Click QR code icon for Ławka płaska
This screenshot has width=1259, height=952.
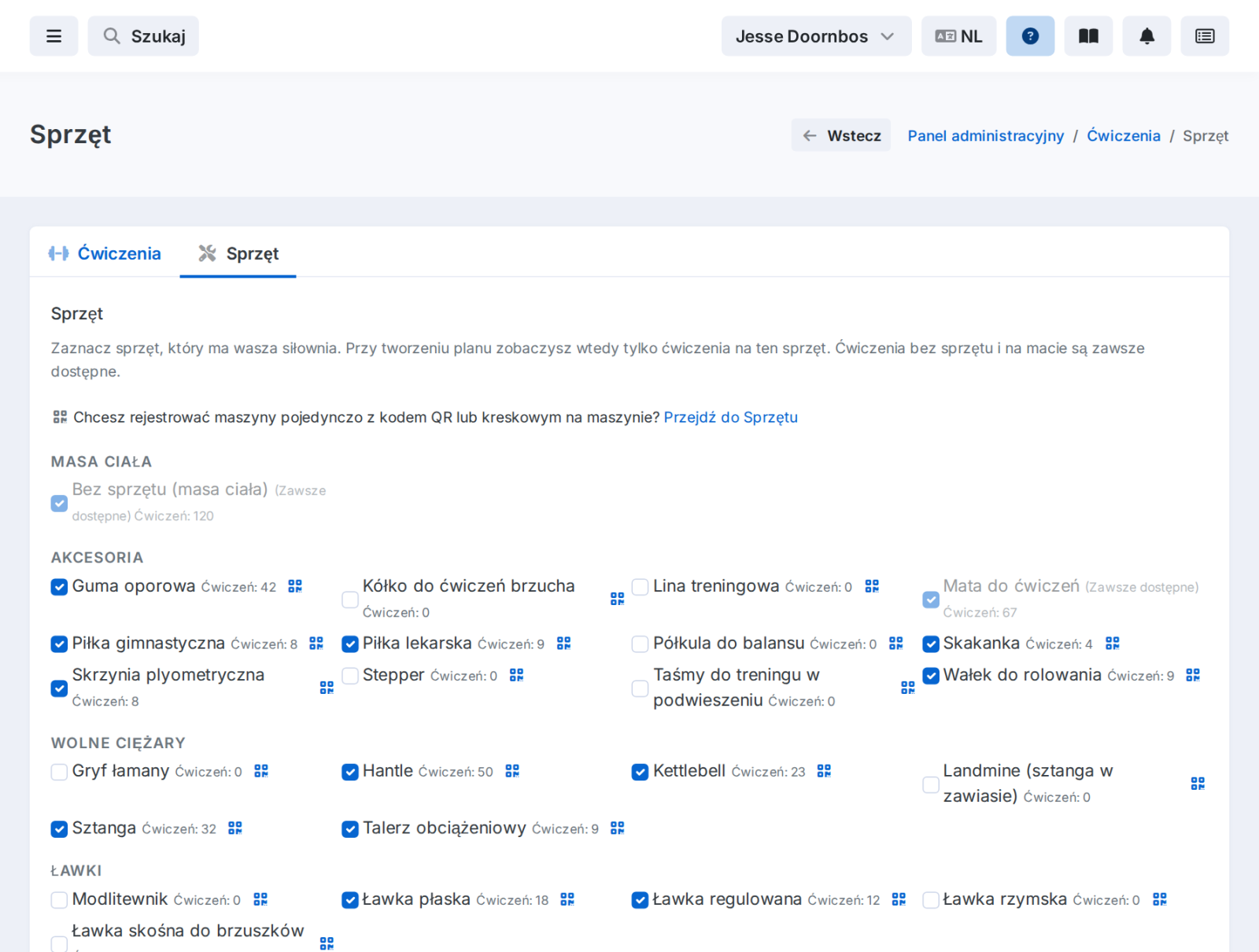pos(567,899)
